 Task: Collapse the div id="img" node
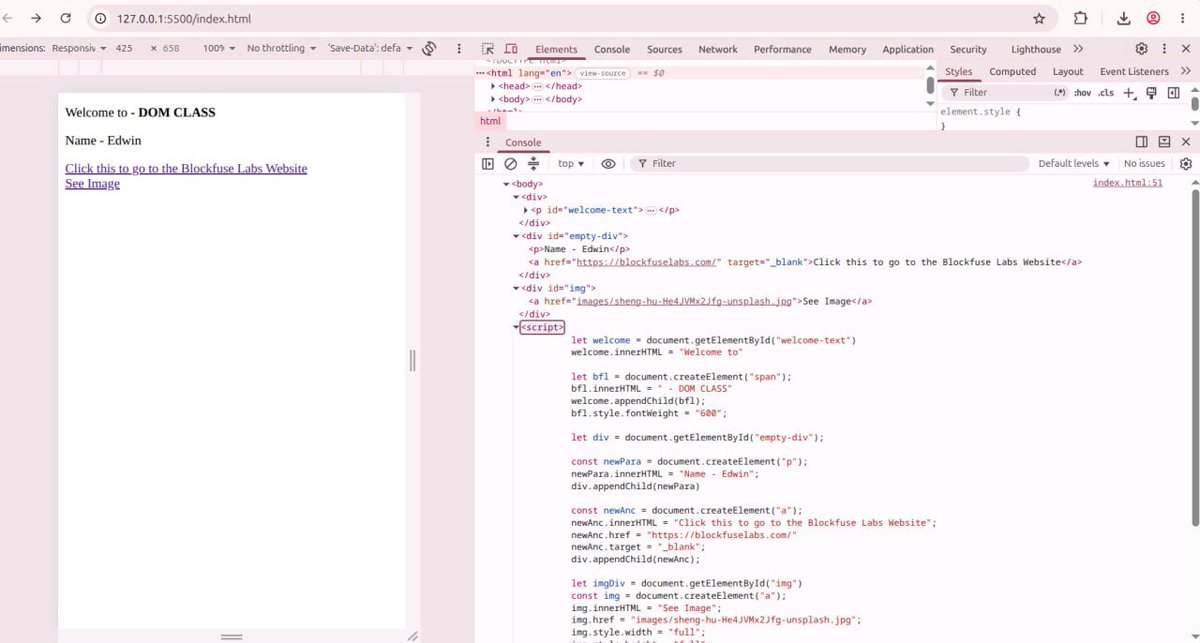pyautogui.click(x=516, y=288)
